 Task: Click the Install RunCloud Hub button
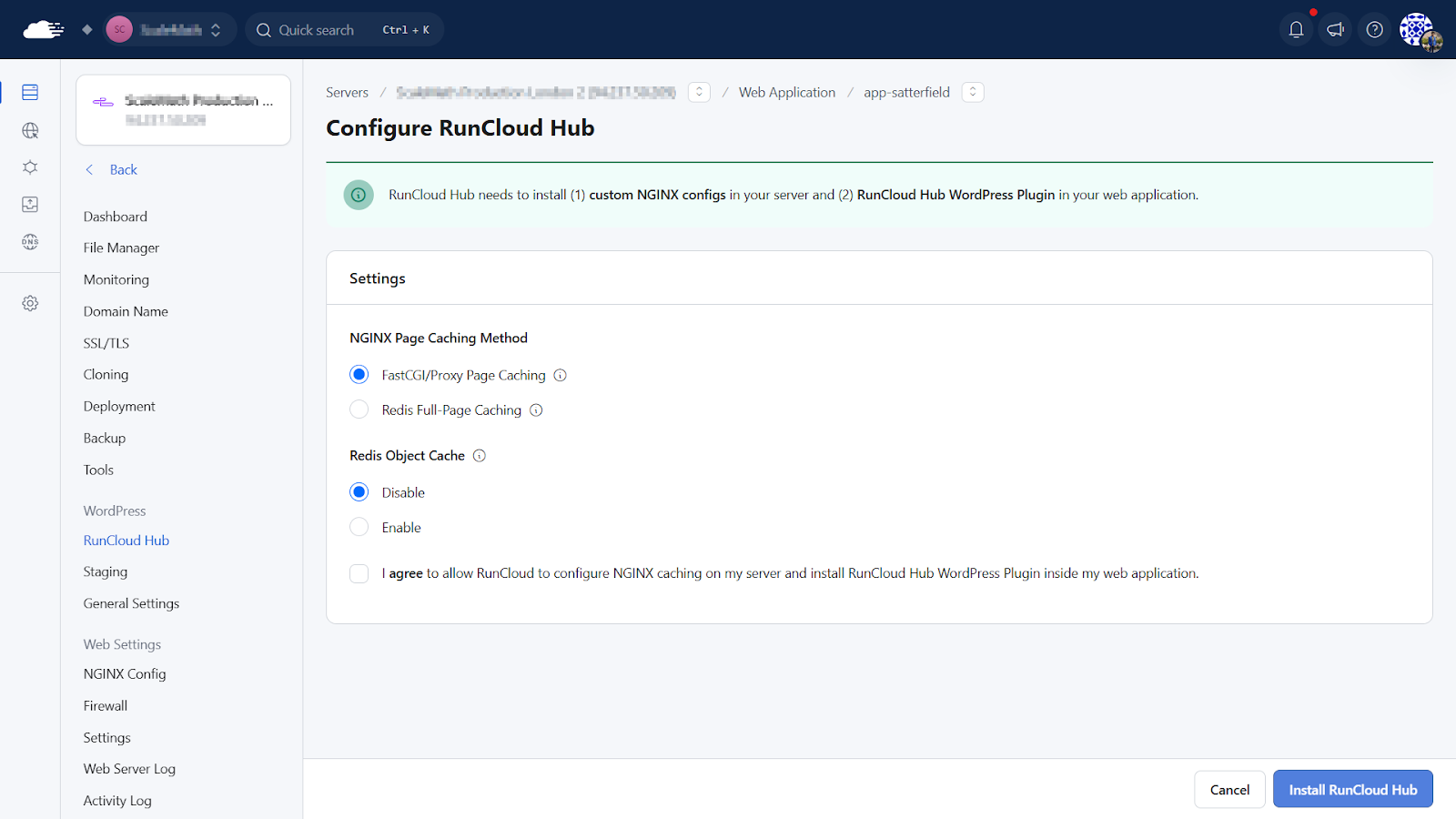(1352, 789)
